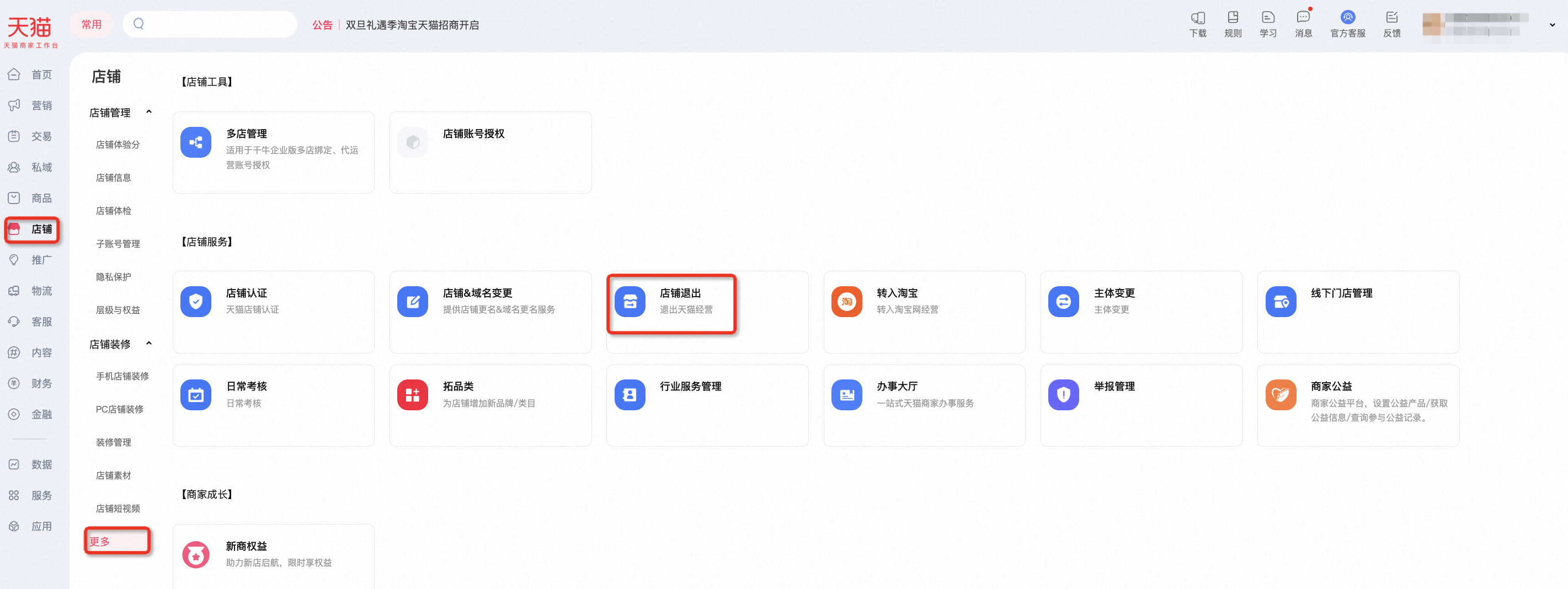1568x589 pixels.
Task: Open 反馈 feedback
Action: coord(1391,24)
